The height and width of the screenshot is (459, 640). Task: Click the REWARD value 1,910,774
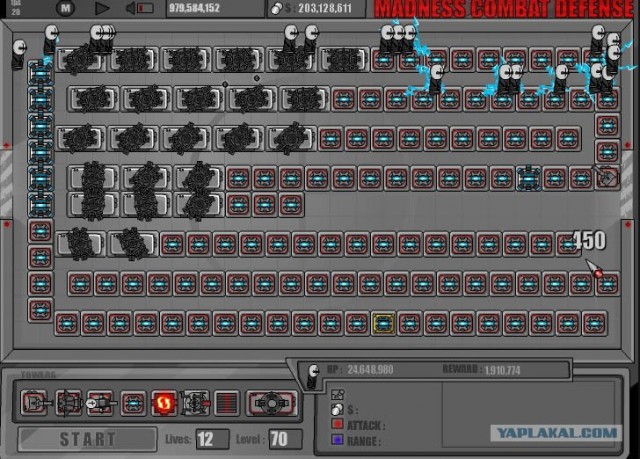tap(502, 370)
